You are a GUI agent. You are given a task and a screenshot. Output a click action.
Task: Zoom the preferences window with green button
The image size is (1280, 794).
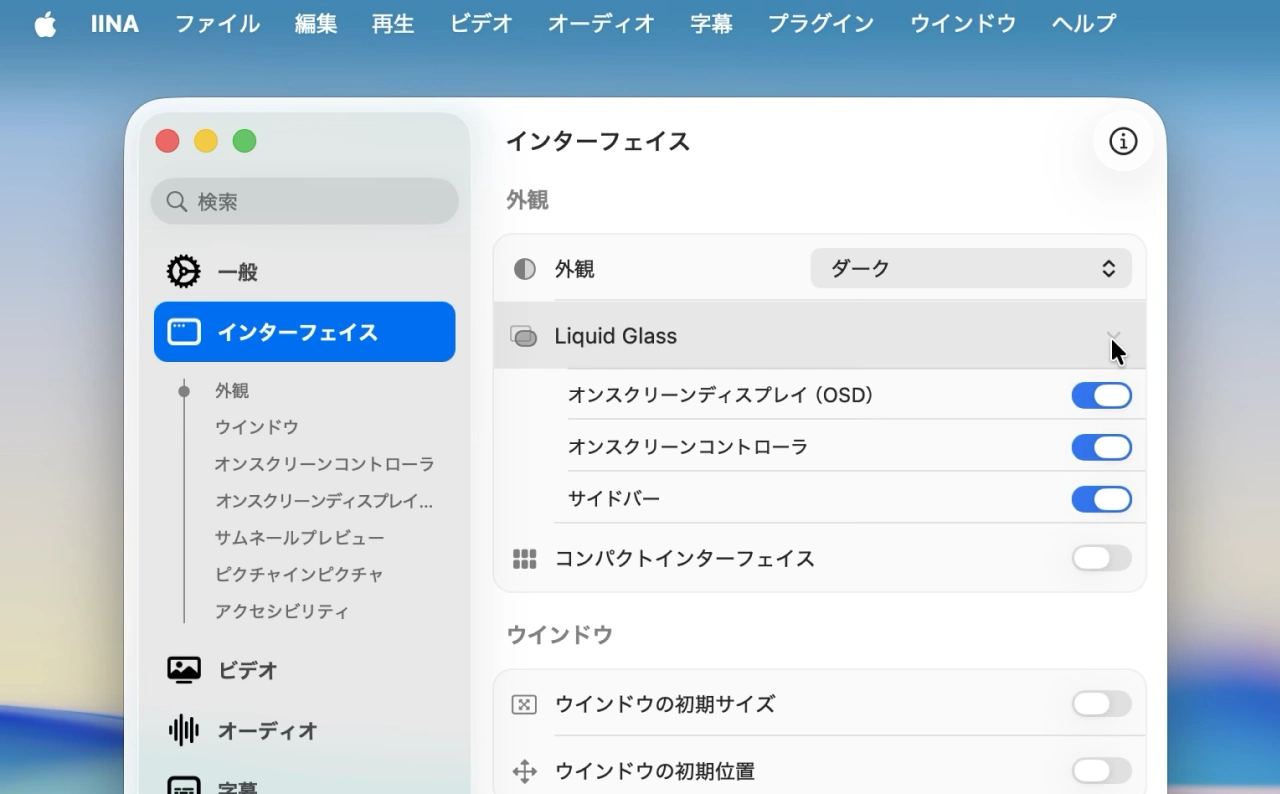point(244,141)
